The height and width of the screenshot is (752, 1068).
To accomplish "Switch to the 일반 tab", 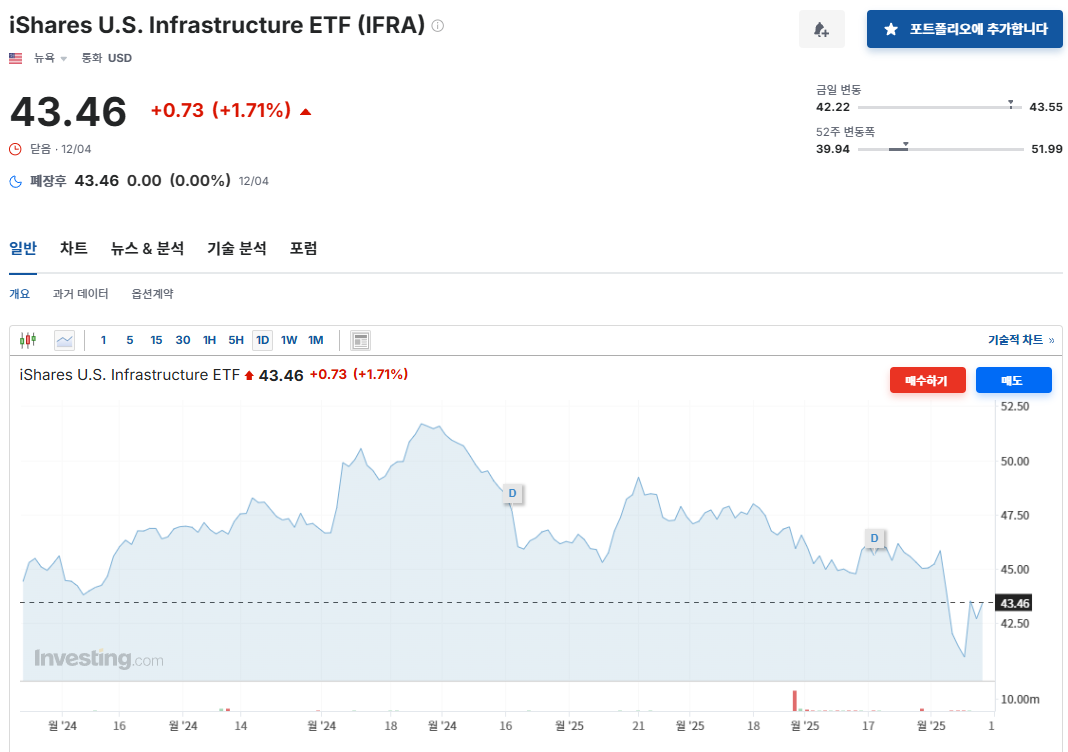I will click(22, 249).
